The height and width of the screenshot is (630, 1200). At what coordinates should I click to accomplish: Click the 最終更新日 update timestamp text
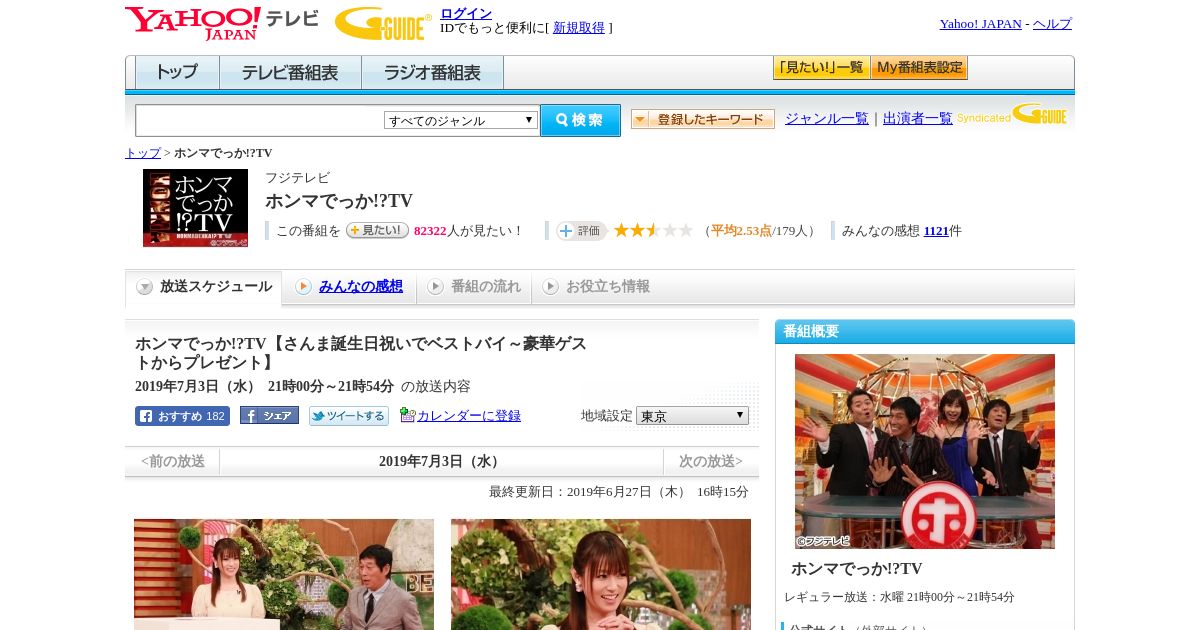coord(619,492)
